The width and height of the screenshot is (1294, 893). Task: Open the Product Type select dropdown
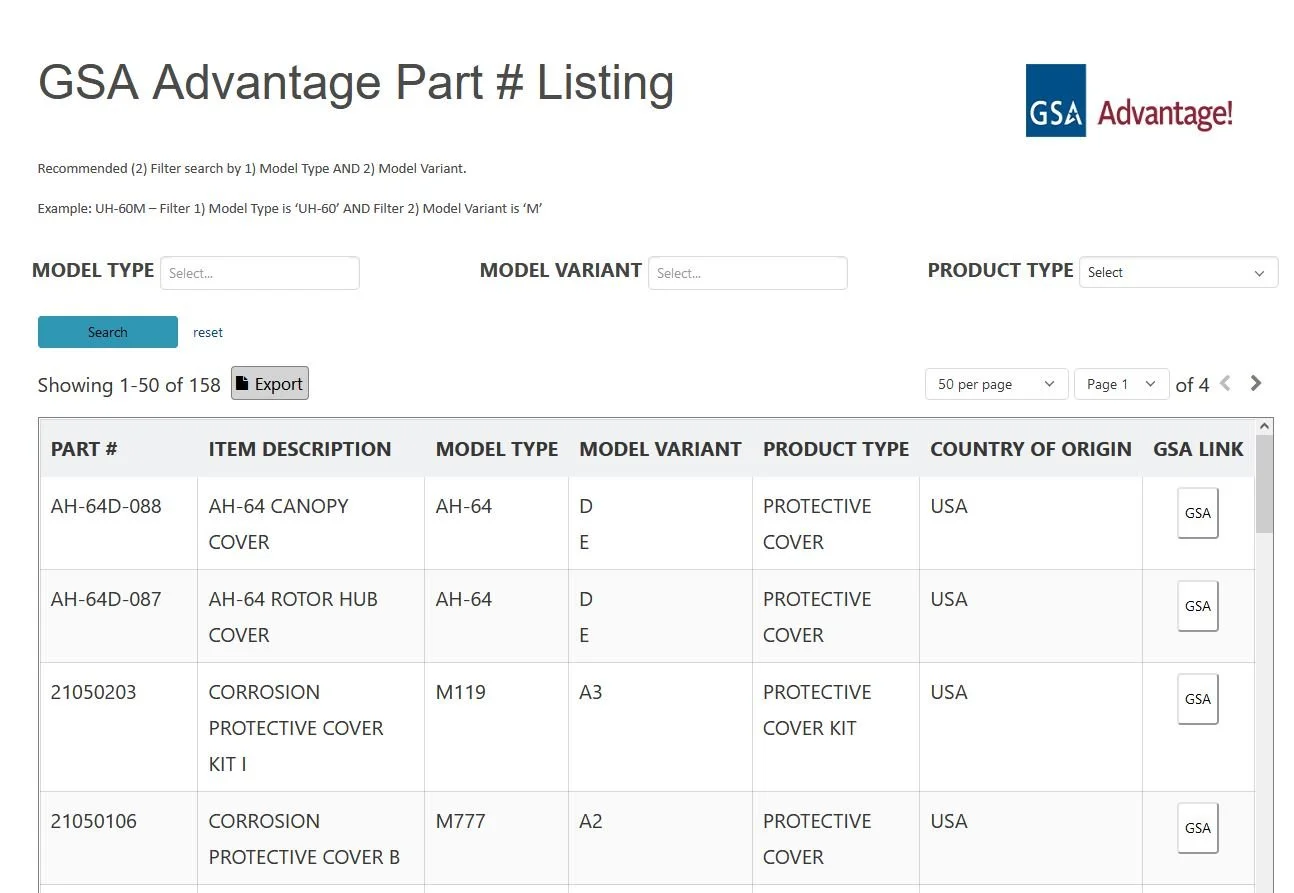[1178, 272]
